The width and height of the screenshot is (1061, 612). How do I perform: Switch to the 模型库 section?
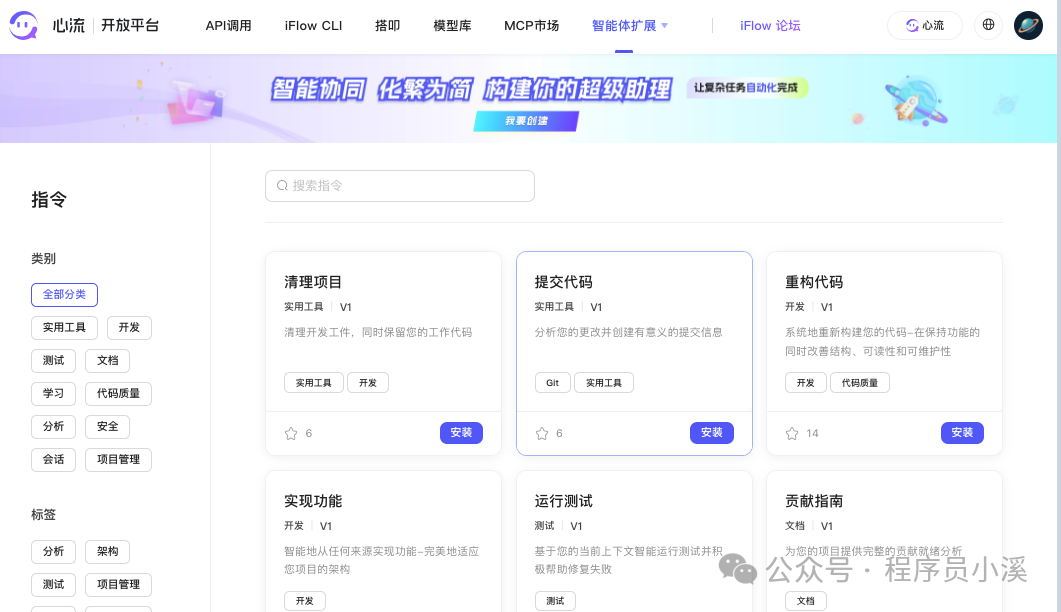pos(452,25)
